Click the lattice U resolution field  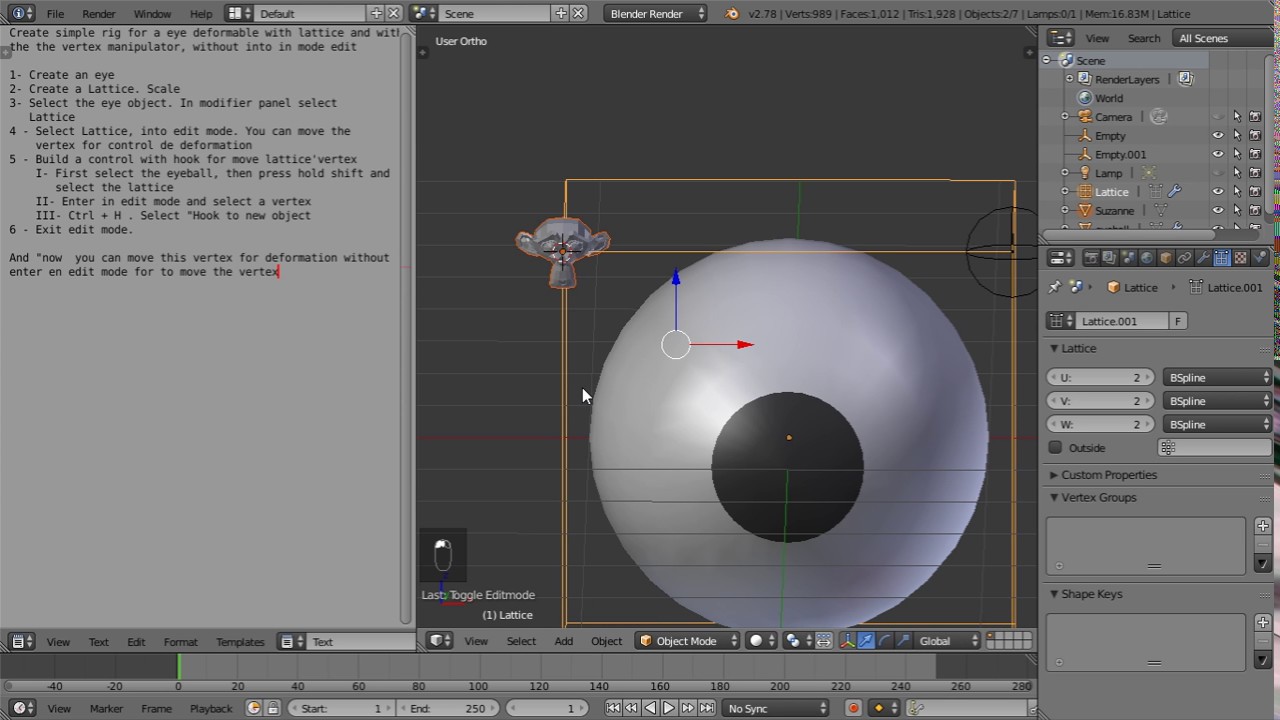click(1099, 377)
